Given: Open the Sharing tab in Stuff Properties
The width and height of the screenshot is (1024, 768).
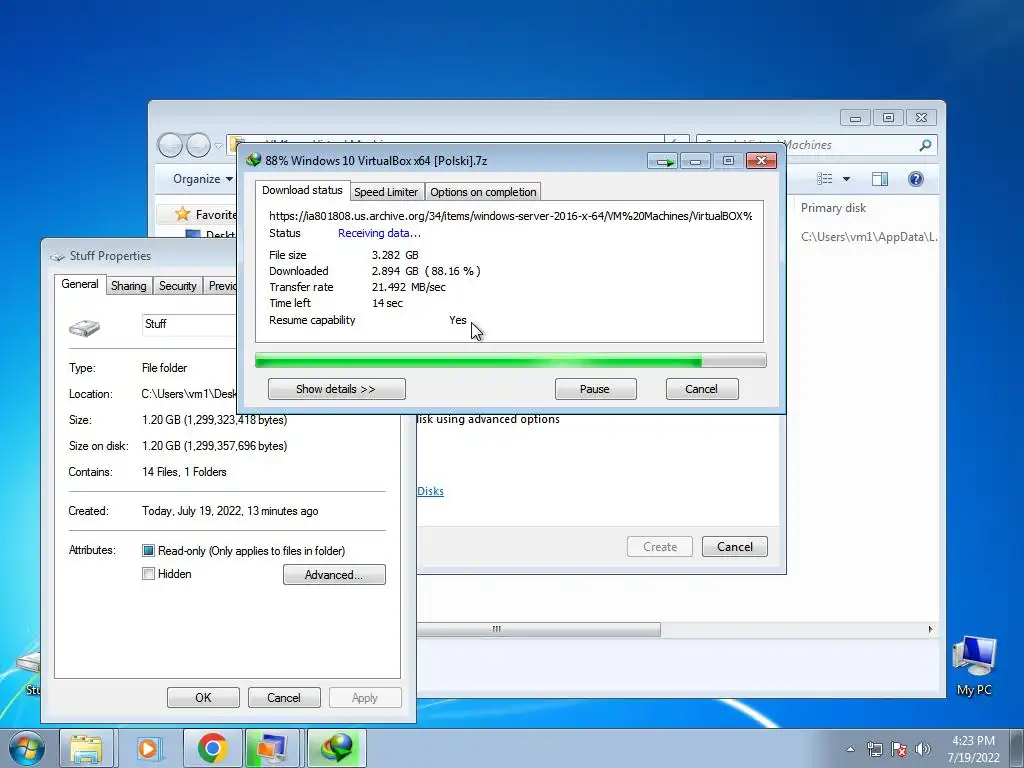Looking at the screenshot, I should tap(129, 286).
